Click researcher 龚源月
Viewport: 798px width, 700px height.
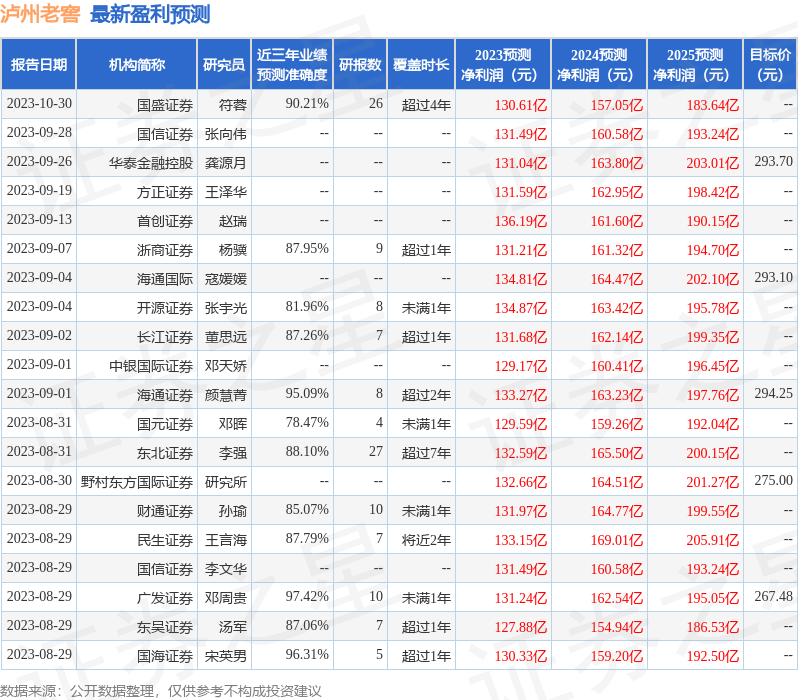(x=226, y=163)
